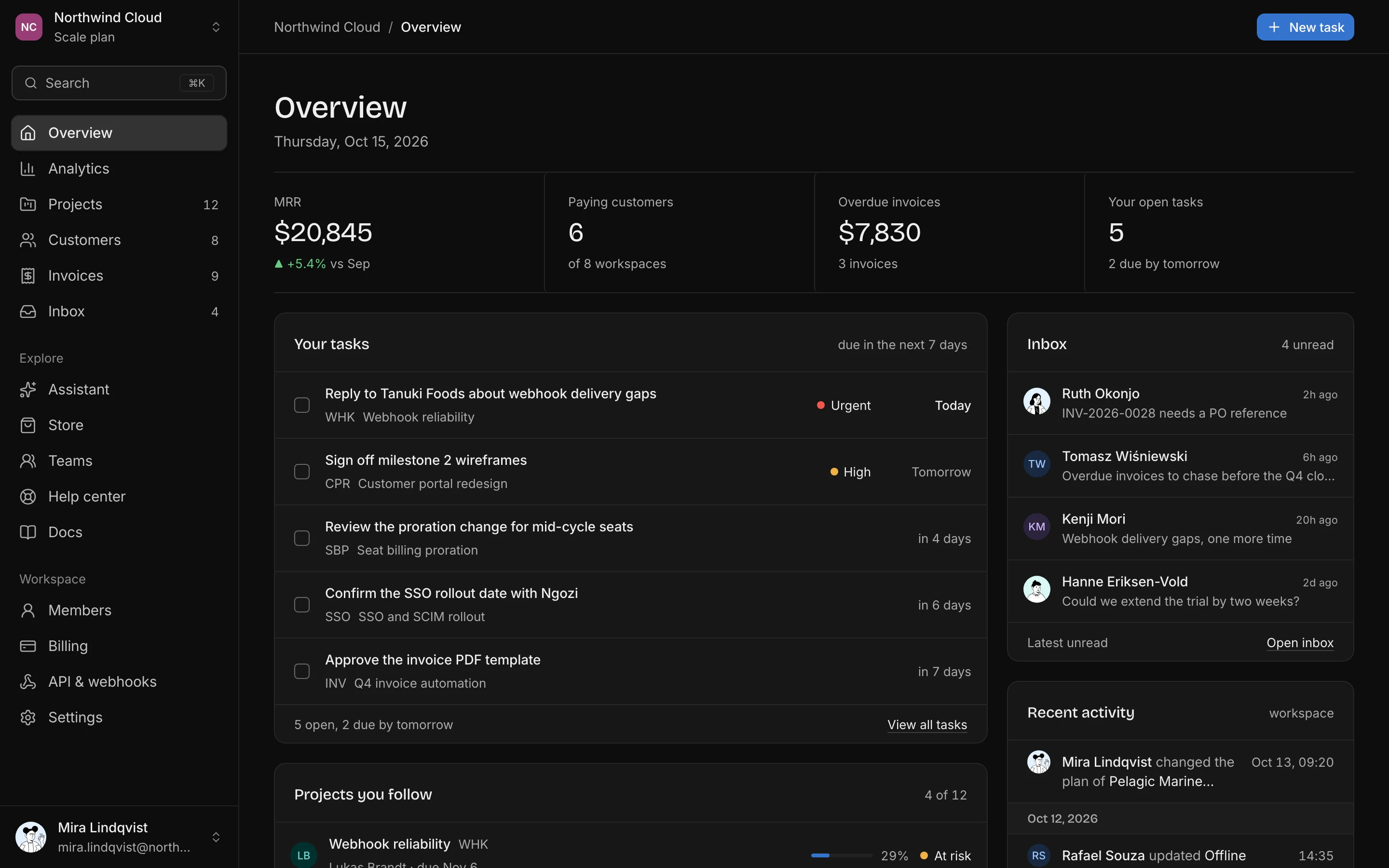This screenshot has width=1389, height=868.
Task: Click the Assistant sparkle icon
Action: [27, 389]
